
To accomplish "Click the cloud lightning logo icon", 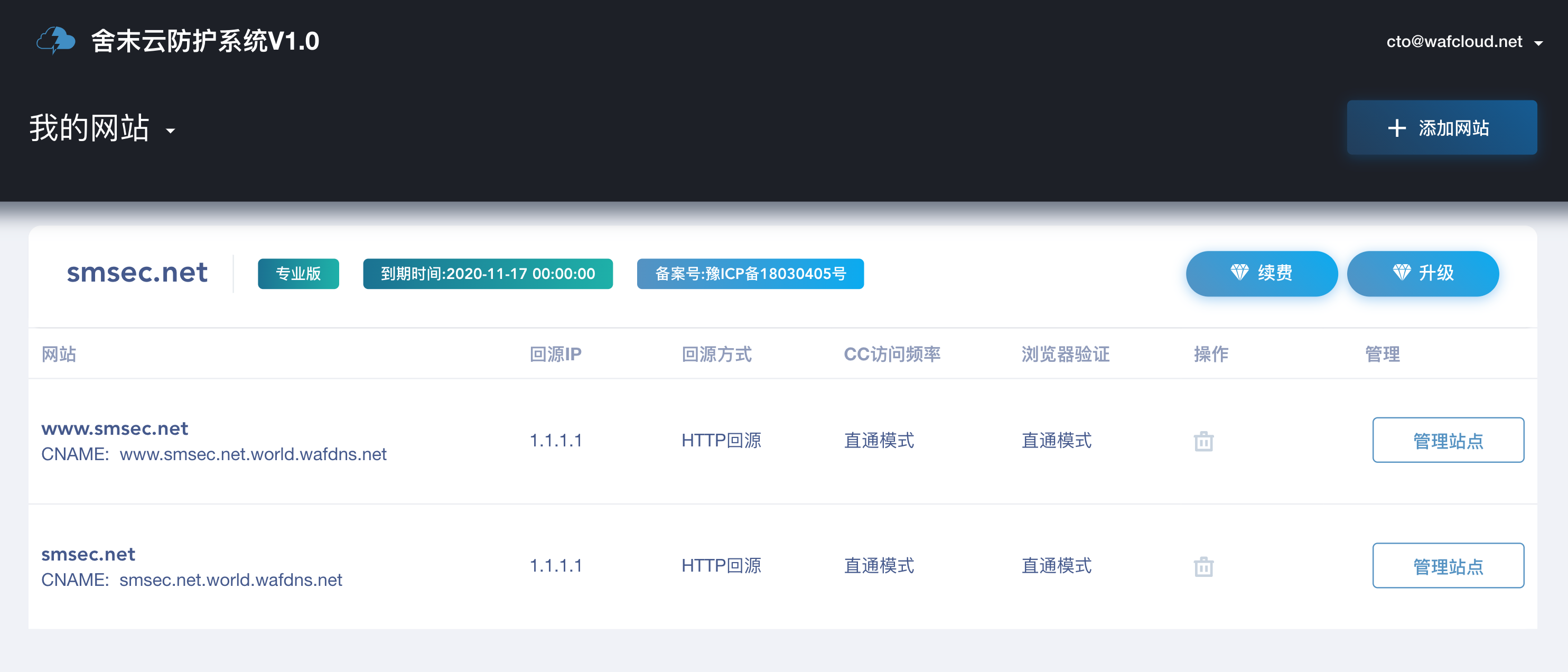I will click(56, 40).
